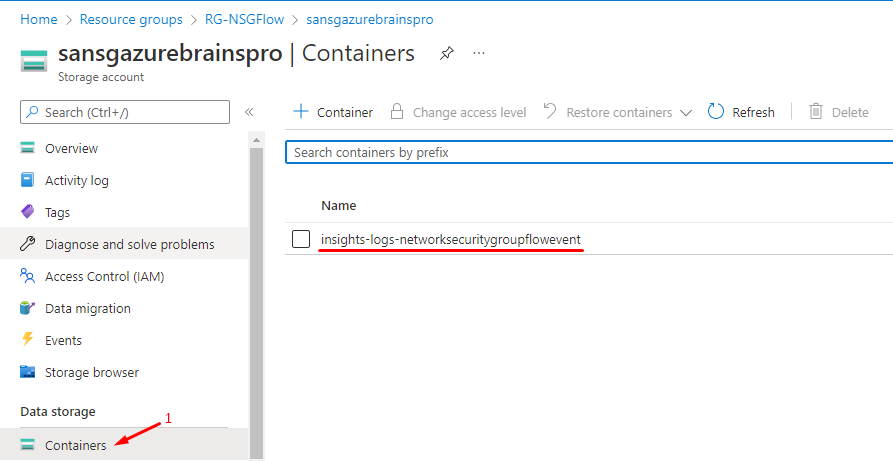Click the sidebar vertical scrollbar thumb

(x=256, y=303)
